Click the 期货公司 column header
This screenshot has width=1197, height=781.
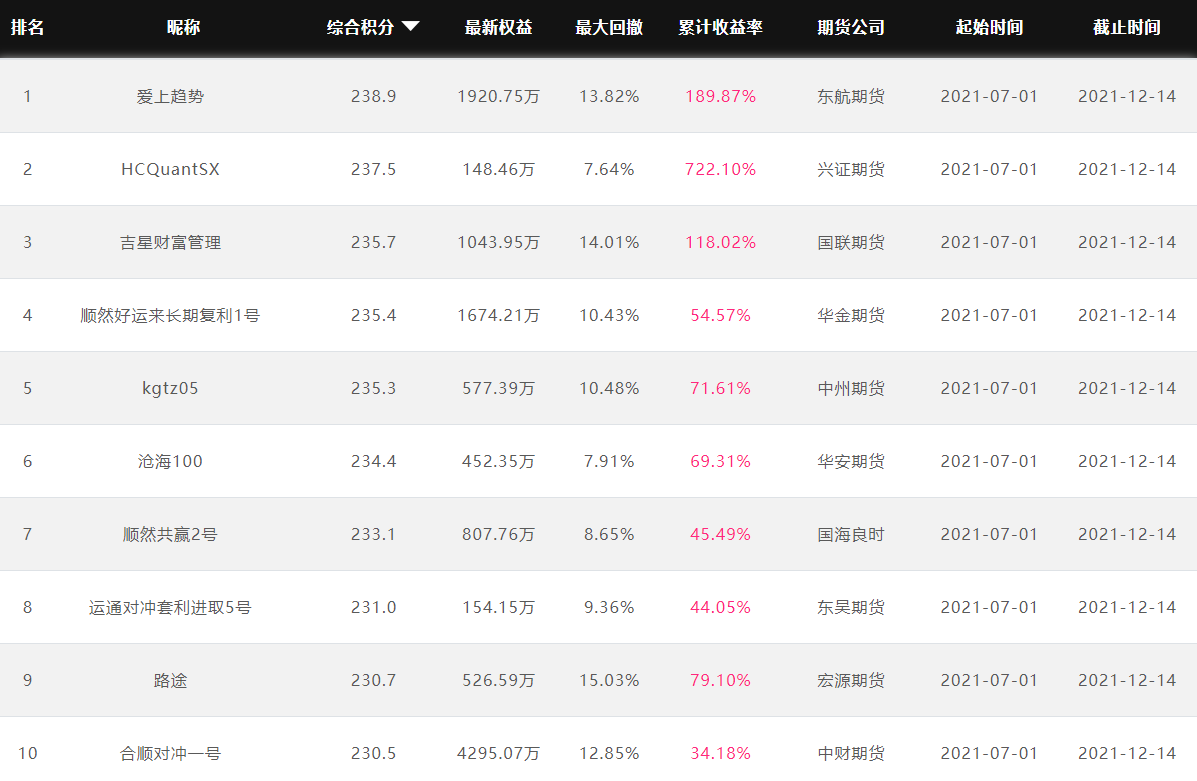pos(851,27)
